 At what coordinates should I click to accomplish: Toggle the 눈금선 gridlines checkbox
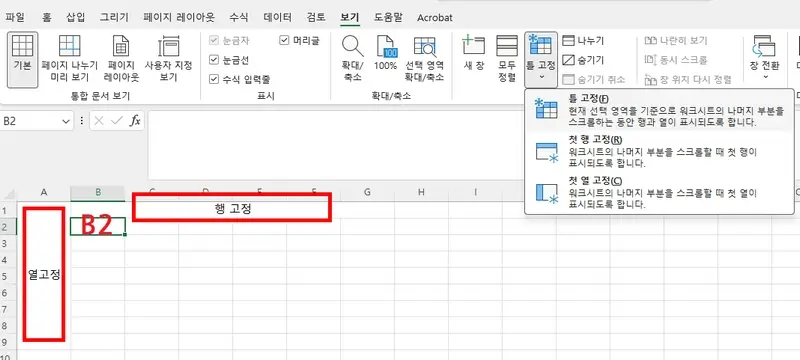click(214, 60)
